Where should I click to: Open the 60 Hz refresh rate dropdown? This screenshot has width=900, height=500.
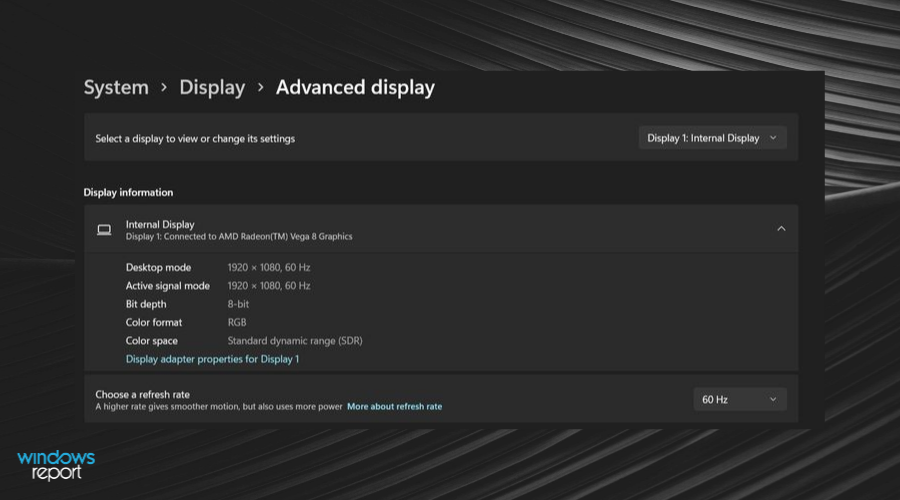740,400
